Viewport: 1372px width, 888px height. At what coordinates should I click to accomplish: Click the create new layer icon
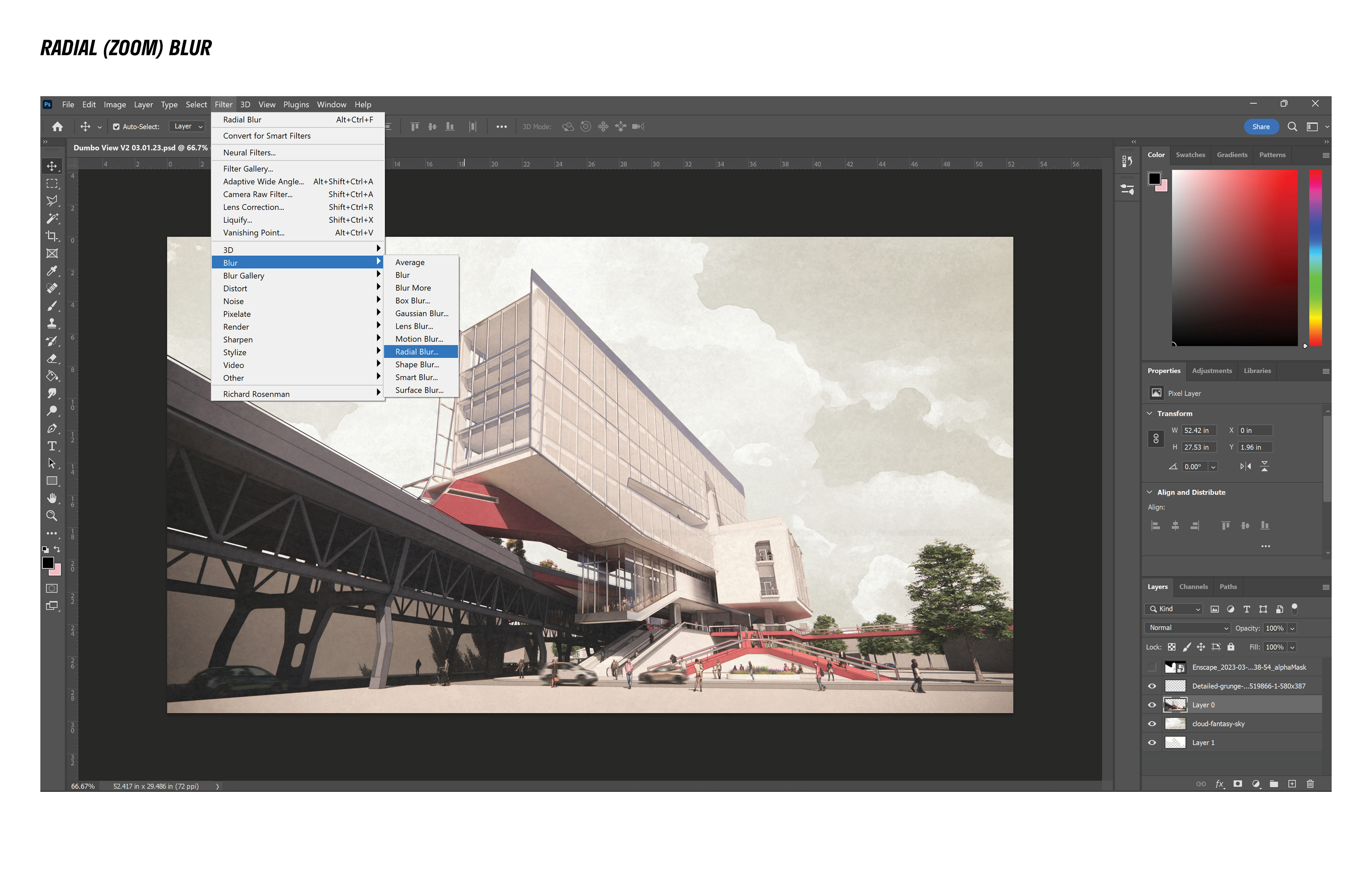pos(1292,784)
